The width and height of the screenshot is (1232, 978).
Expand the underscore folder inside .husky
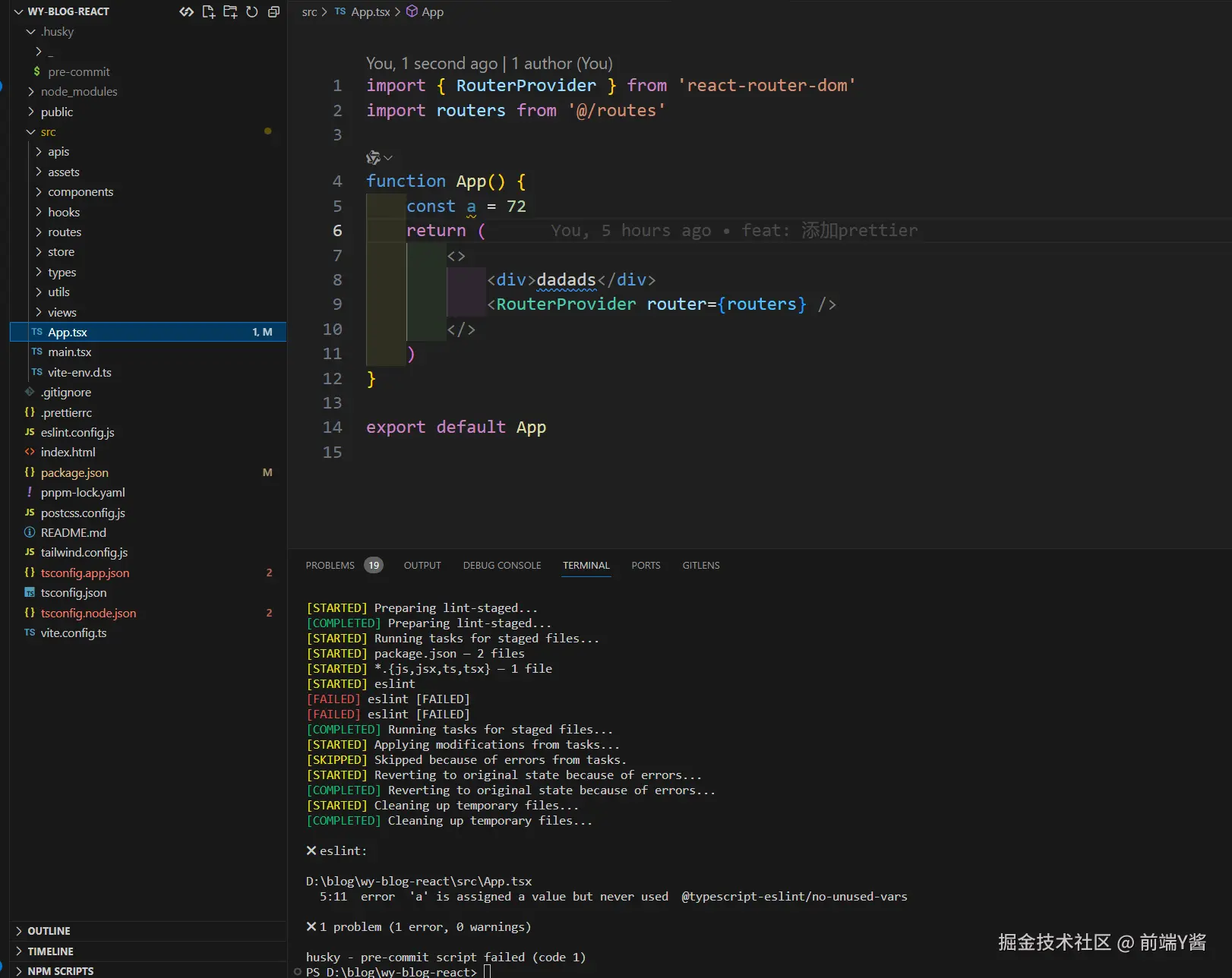[39, 52]
